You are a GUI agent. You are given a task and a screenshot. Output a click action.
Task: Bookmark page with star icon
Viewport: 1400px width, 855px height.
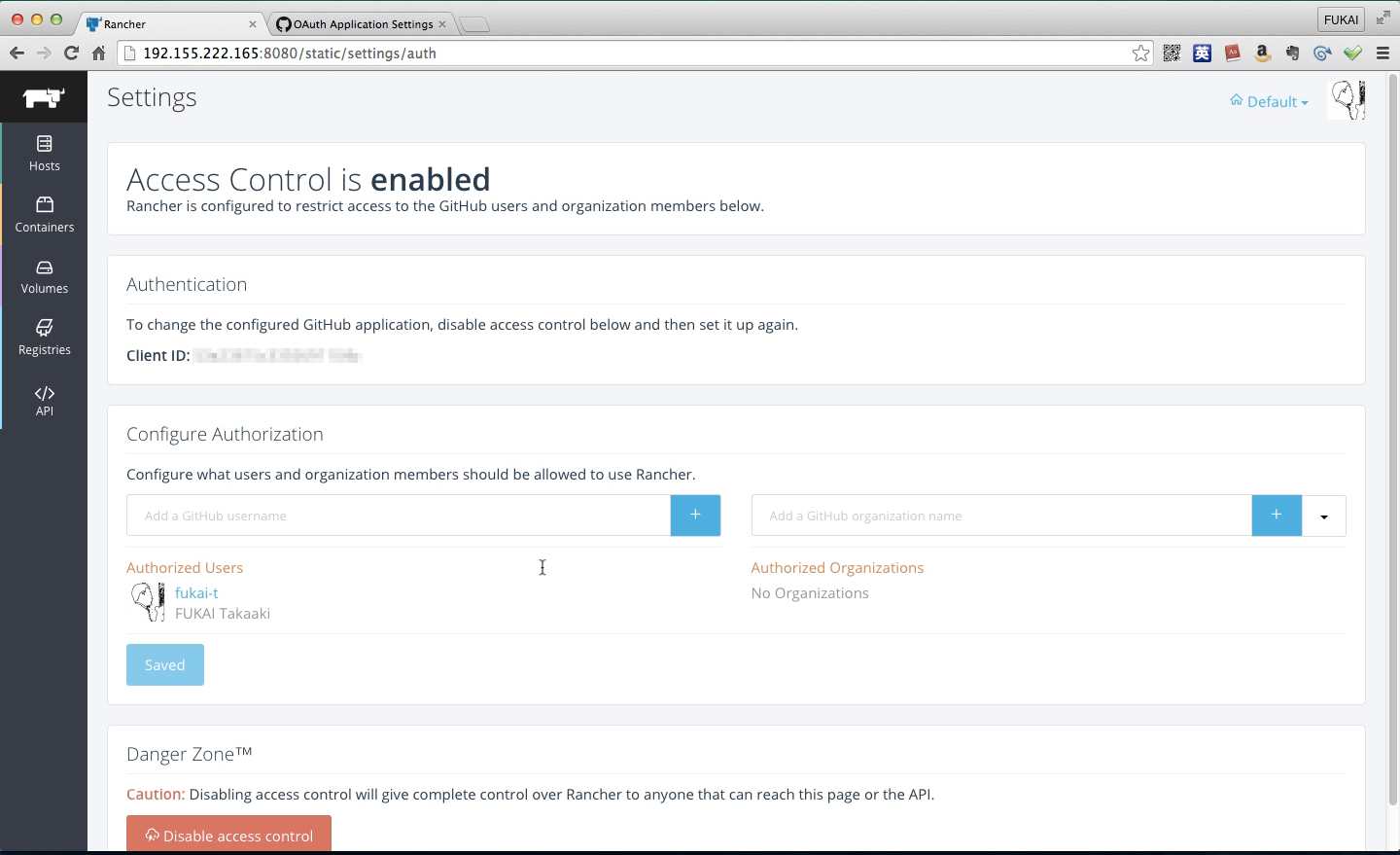click(1140, 53)
